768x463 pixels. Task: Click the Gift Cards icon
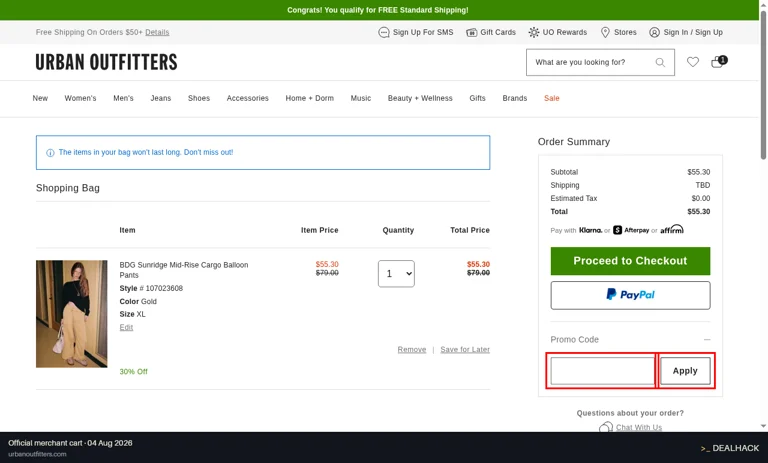471,32
